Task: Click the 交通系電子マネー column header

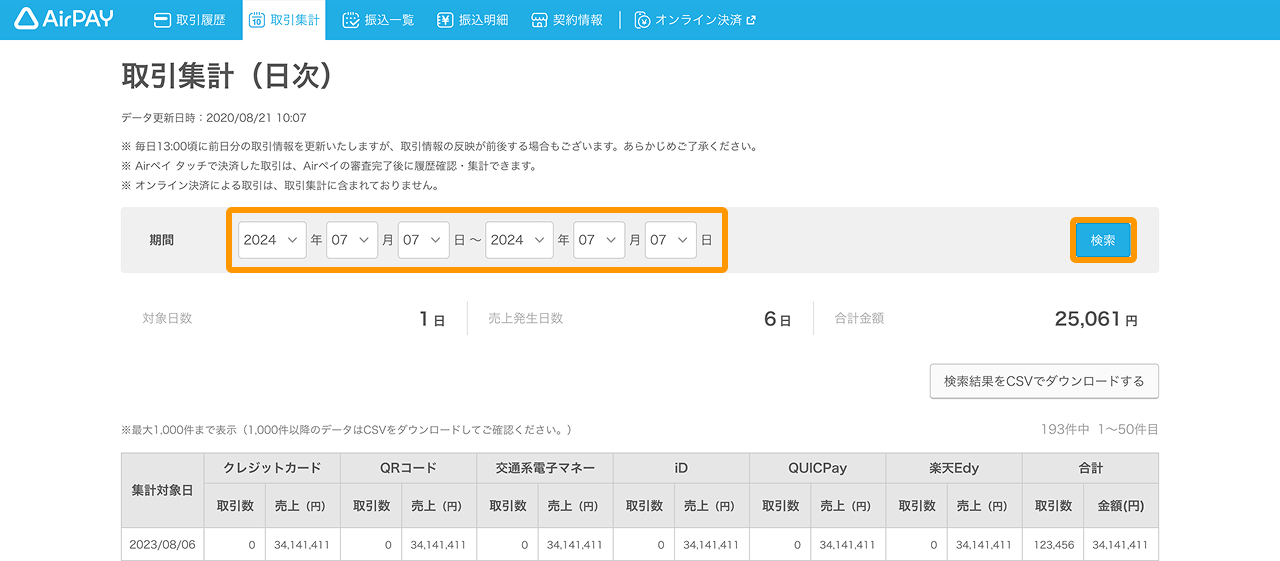Action: [x=545, y=468]
